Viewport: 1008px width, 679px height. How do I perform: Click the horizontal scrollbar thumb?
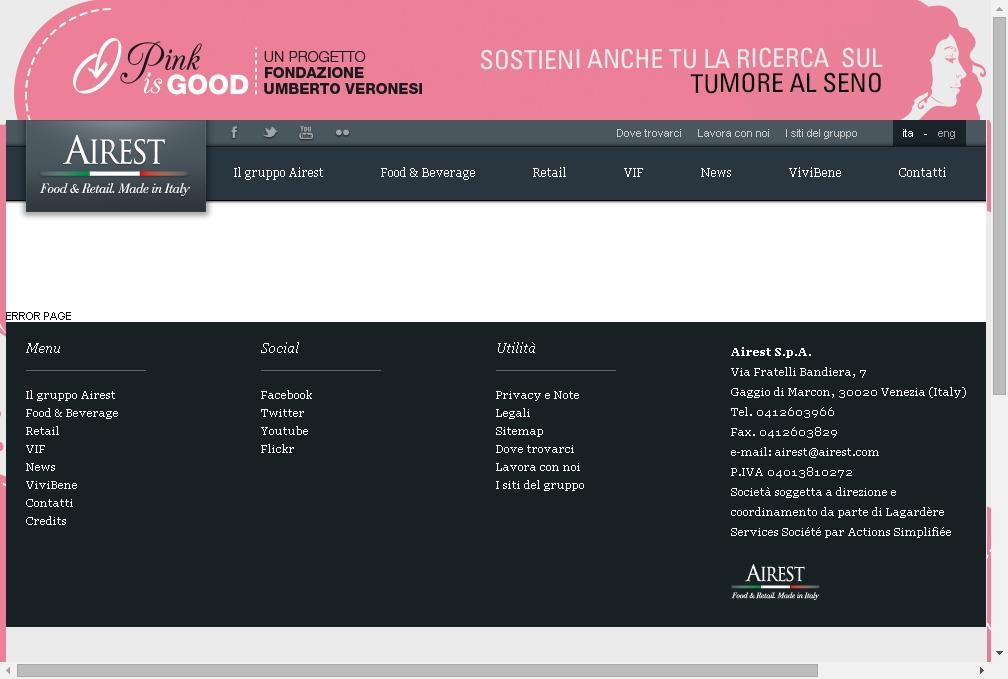pyautogui.click(x=417, y=671)
